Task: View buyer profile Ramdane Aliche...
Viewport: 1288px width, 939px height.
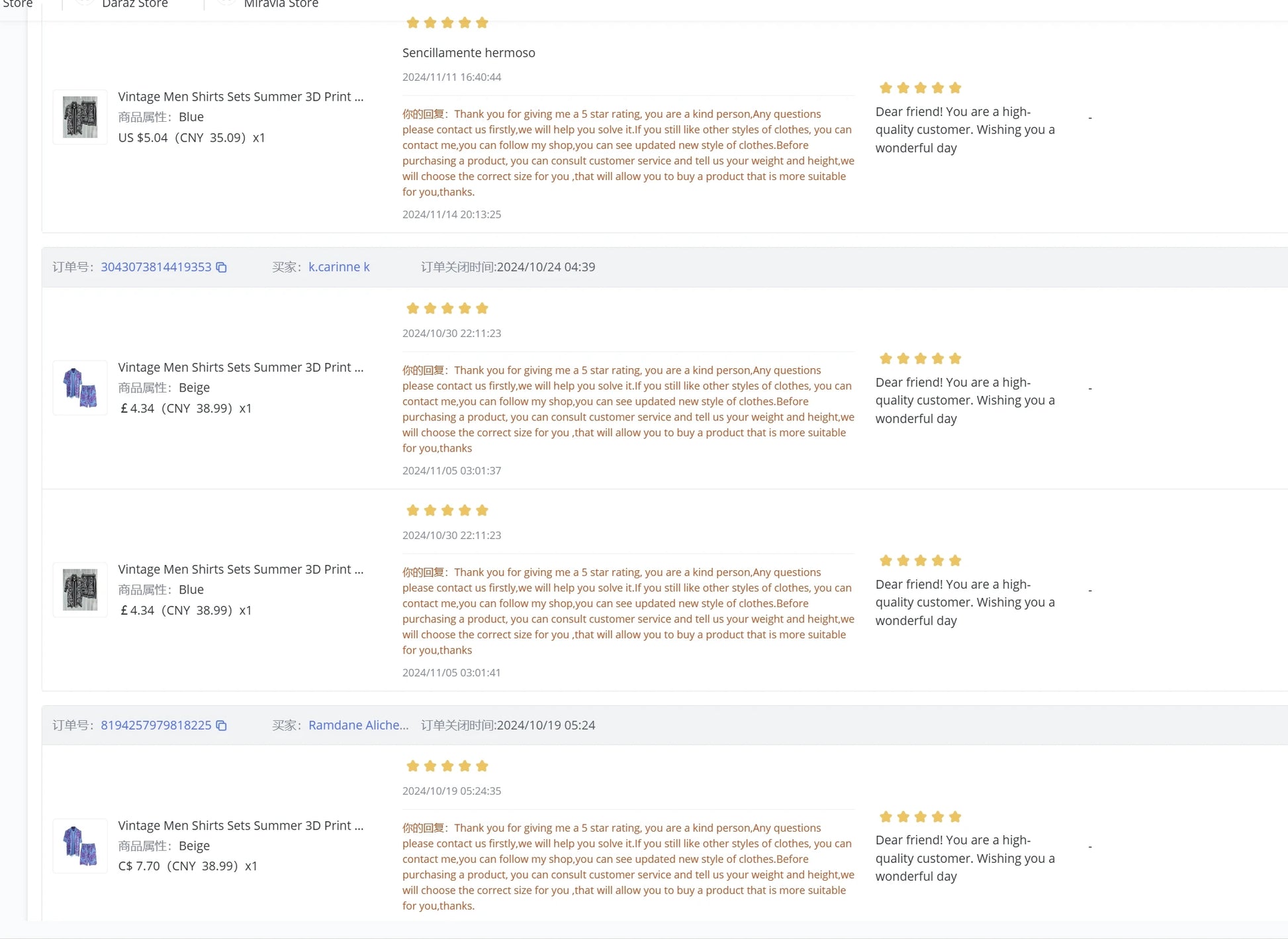Action: (358, 725)
